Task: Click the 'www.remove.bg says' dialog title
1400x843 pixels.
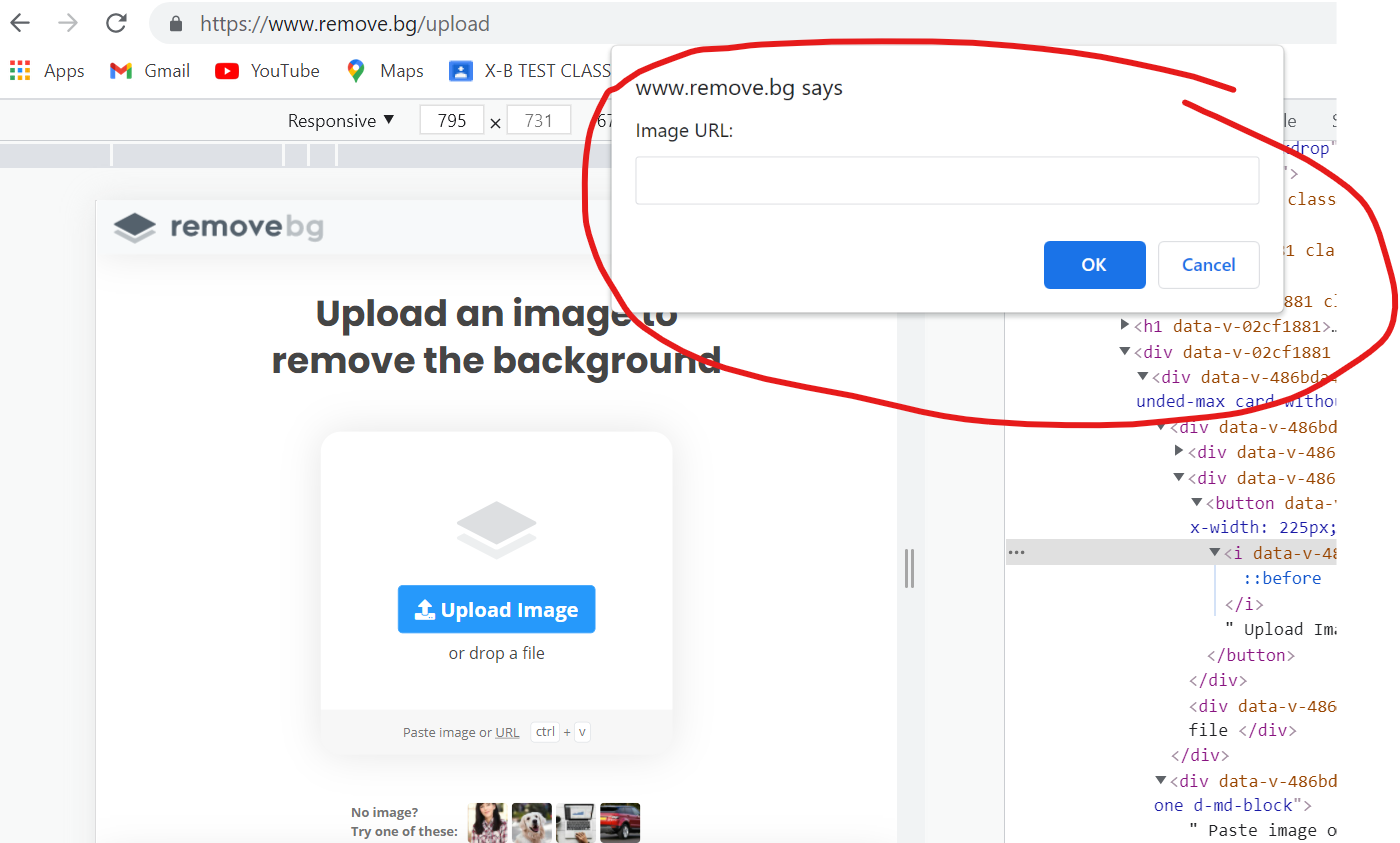Action: (x=739, y=88)
